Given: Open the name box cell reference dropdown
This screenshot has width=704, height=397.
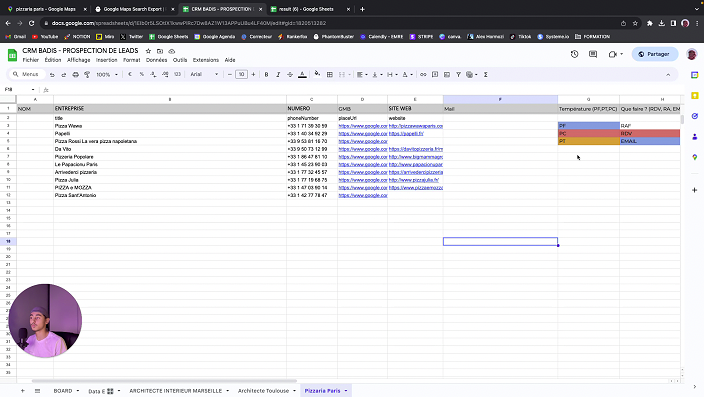Looking at the screenshot, I should pyautogui.click(x=33, y=89).
